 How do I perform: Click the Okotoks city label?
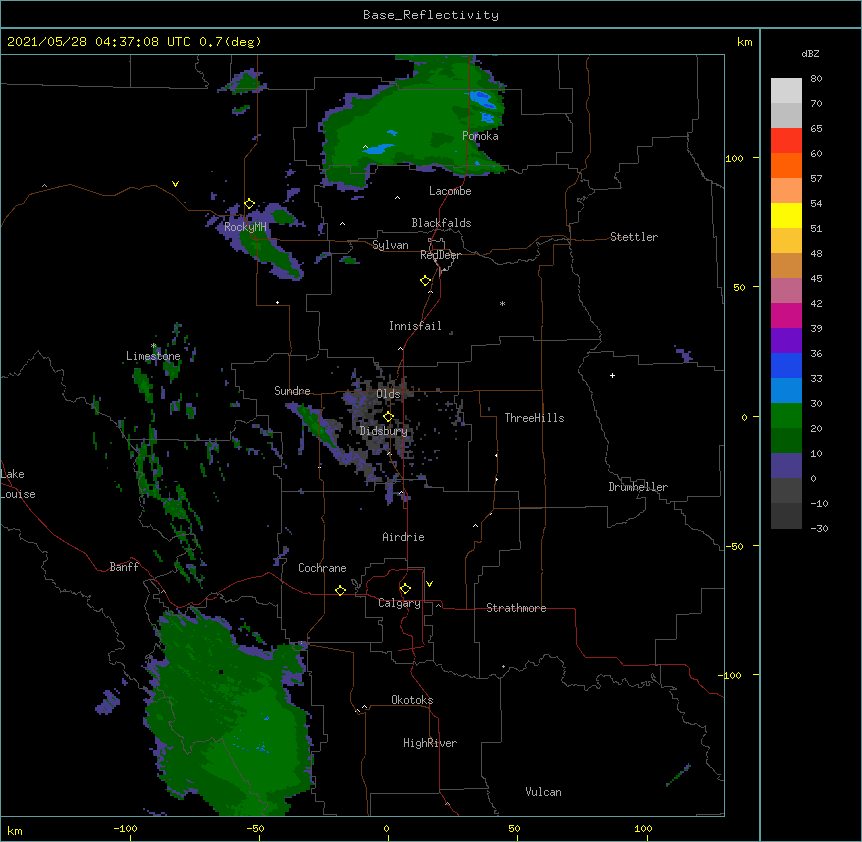click(412, 700)
